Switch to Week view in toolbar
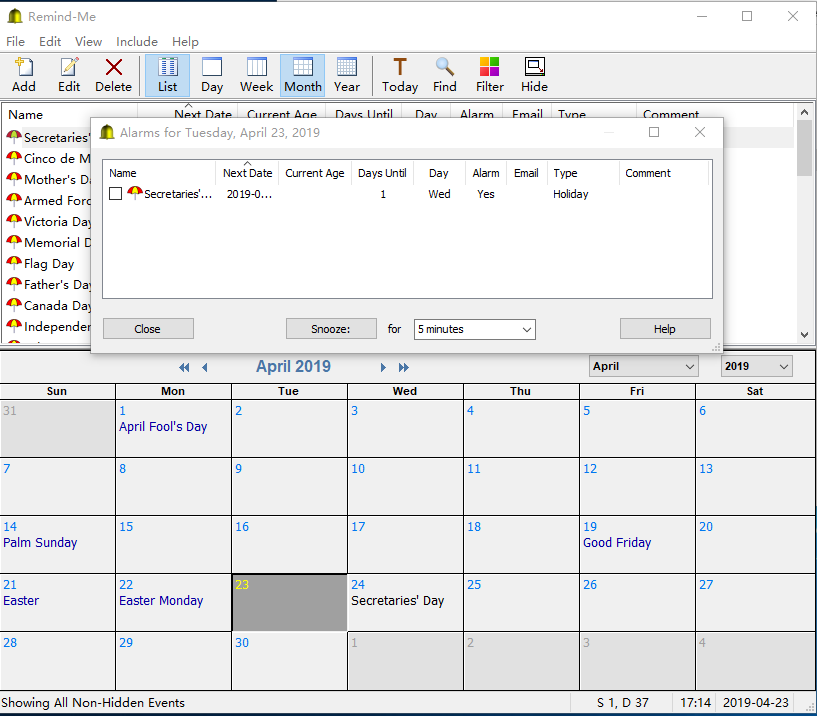817x716 pixels. [x=256, y=75]
